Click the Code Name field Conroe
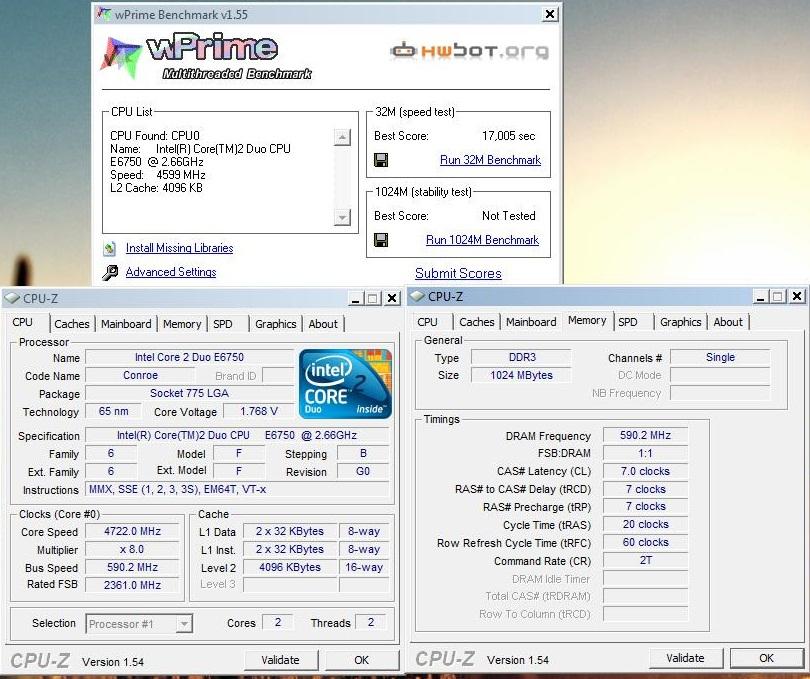Screen dimensions: 810x679 140,375
